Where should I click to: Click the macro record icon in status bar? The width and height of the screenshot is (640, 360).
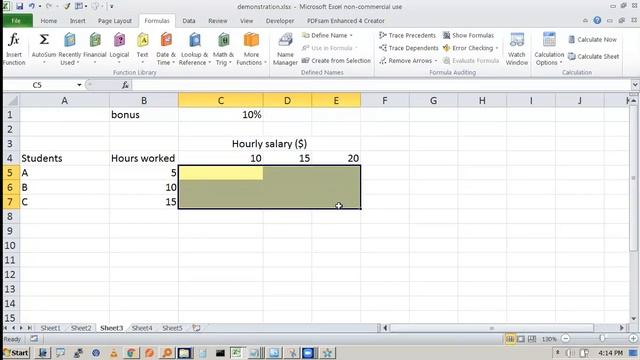34,338
